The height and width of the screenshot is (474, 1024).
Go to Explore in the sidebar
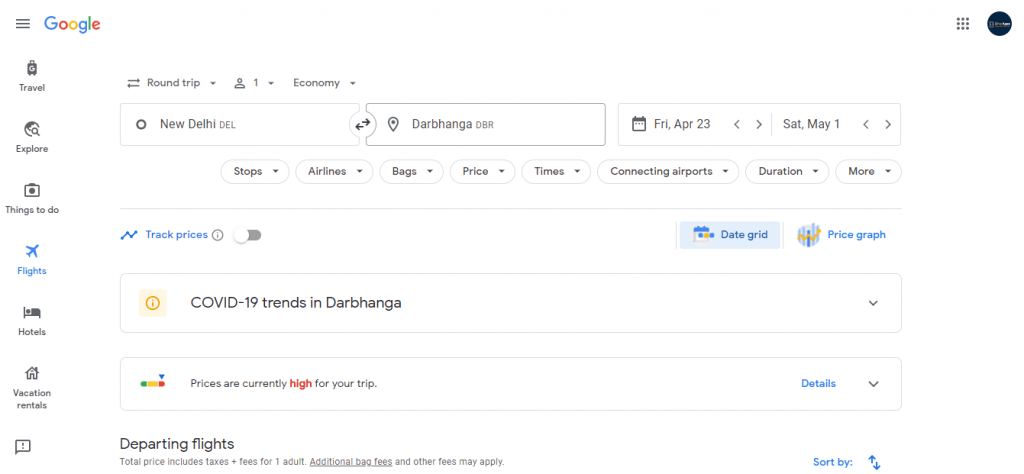click(x=32, y=137)
